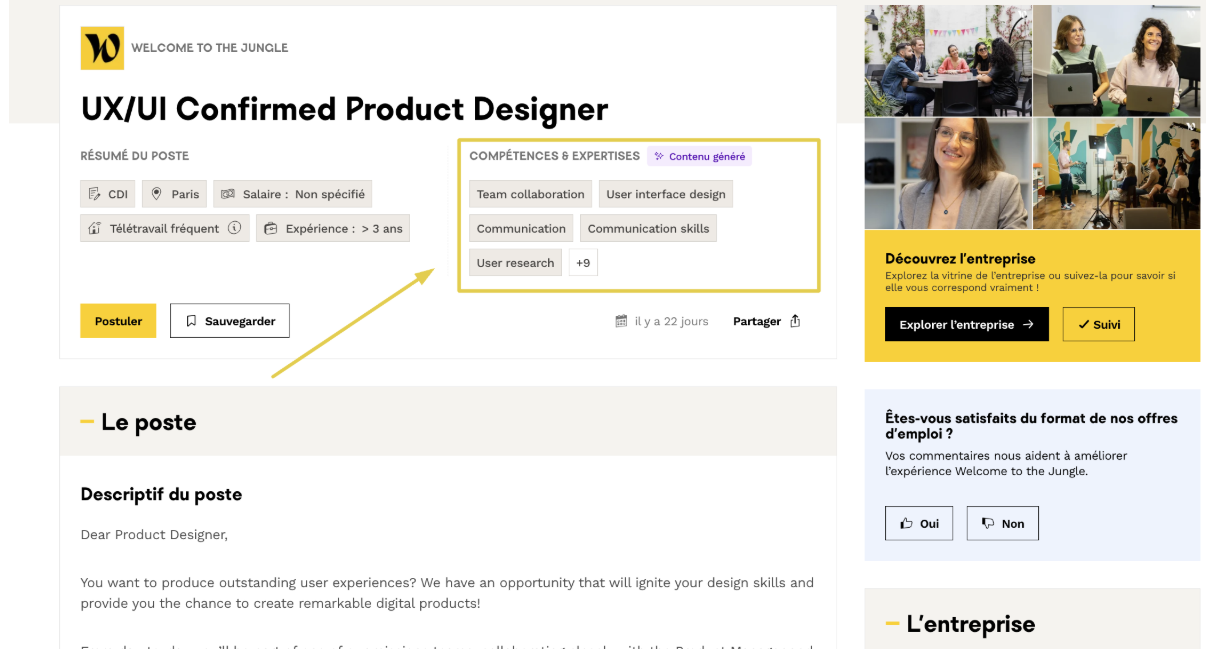Select the Team collaboration skill tag
This screenshot has height=652, width=1206.
[x=530, y=194]
